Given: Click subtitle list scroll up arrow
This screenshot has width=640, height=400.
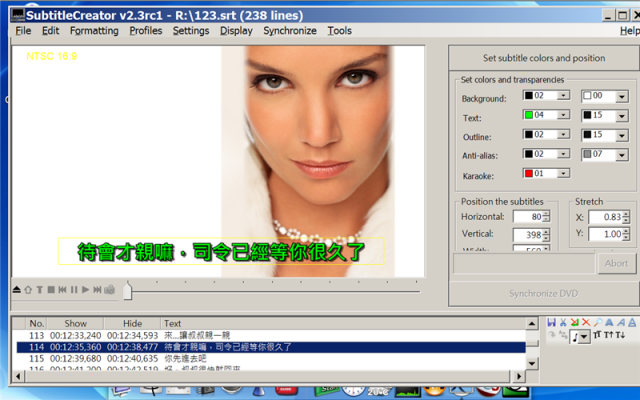Looking at the screenshot, I should (532, 324).
